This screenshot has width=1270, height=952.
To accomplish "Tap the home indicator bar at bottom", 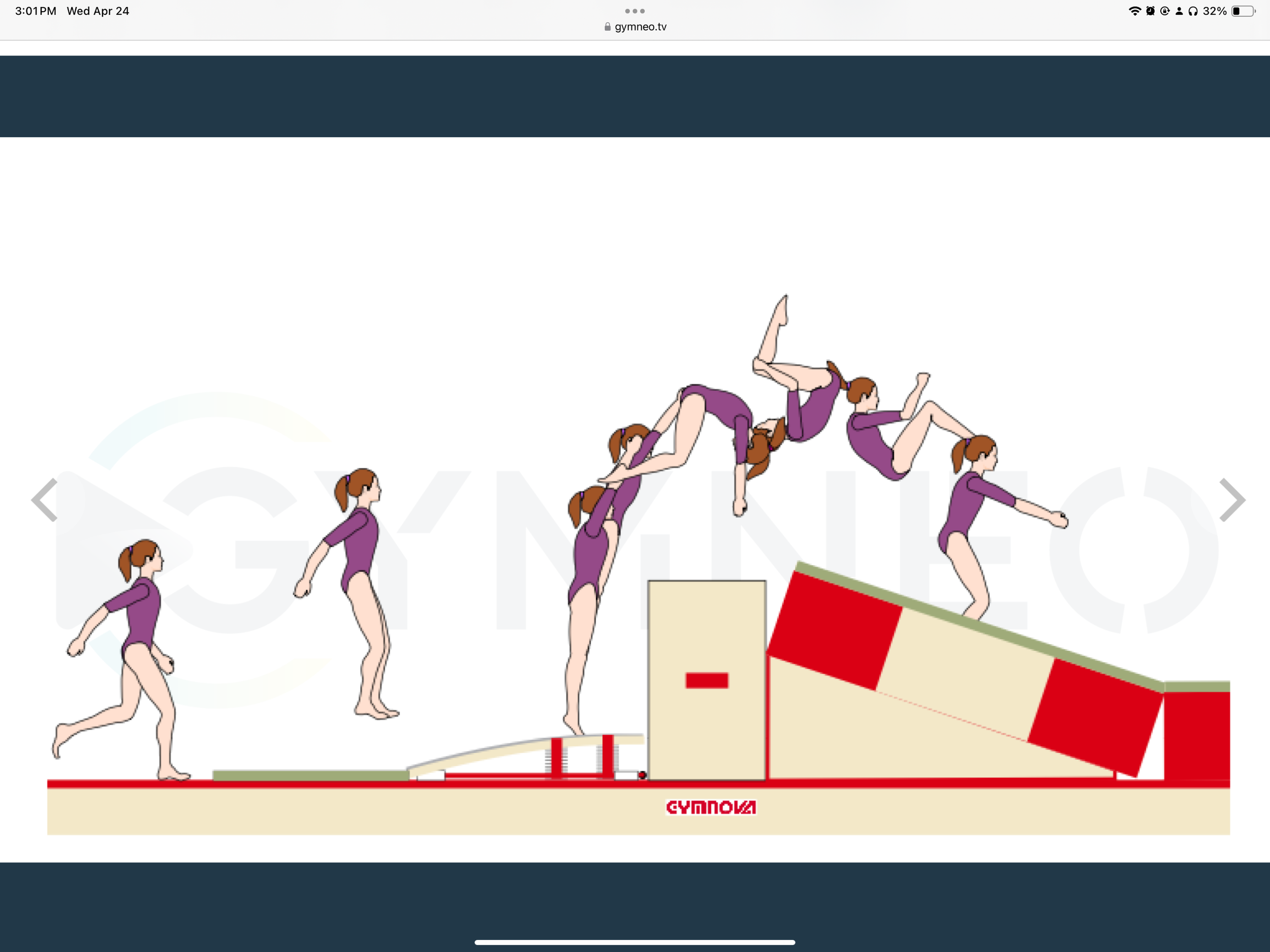I will [x=634, y=942].
